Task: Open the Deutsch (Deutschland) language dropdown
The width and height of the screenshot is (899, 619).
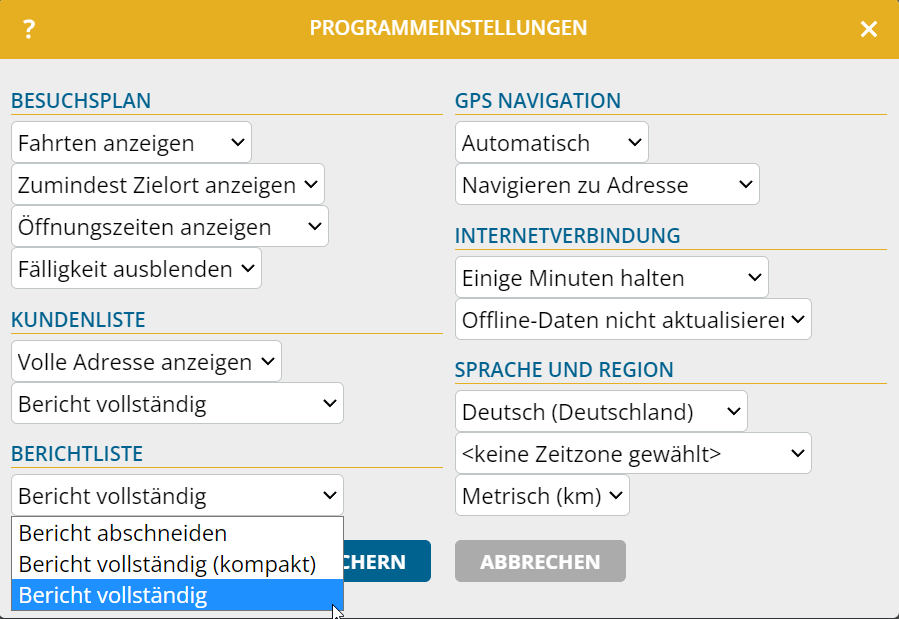Action: click(601, 412)
